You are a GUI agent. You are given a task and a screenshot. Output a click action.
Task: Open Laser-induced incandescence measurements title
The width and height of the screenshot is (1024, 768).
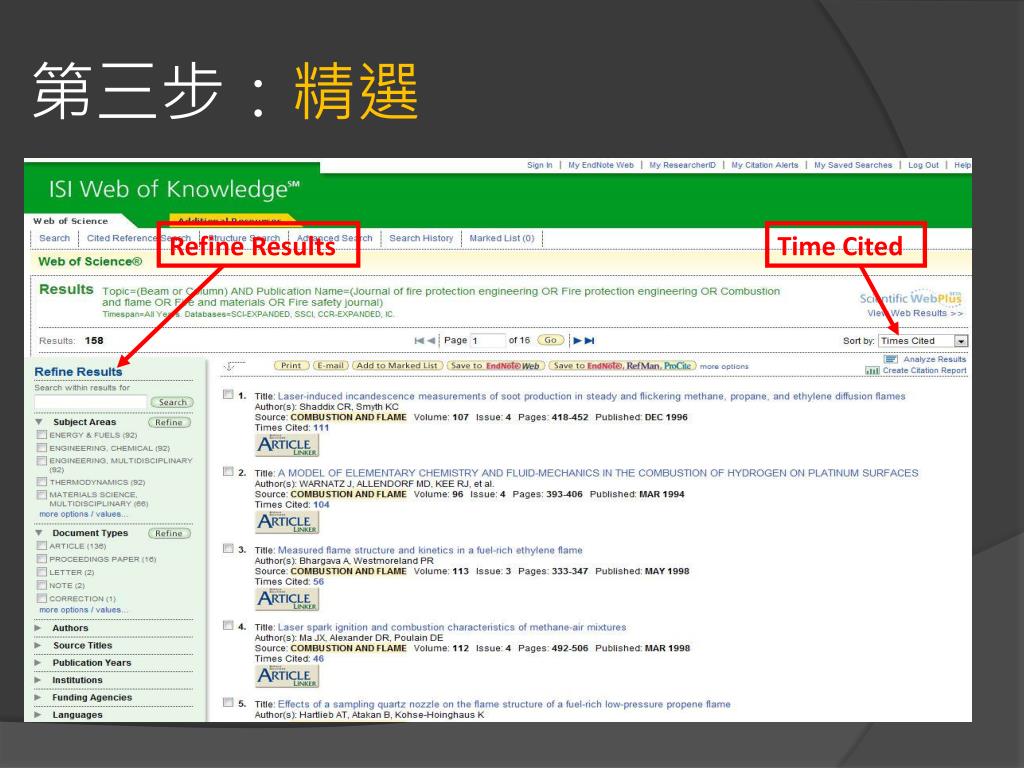[x=591, y=396]
